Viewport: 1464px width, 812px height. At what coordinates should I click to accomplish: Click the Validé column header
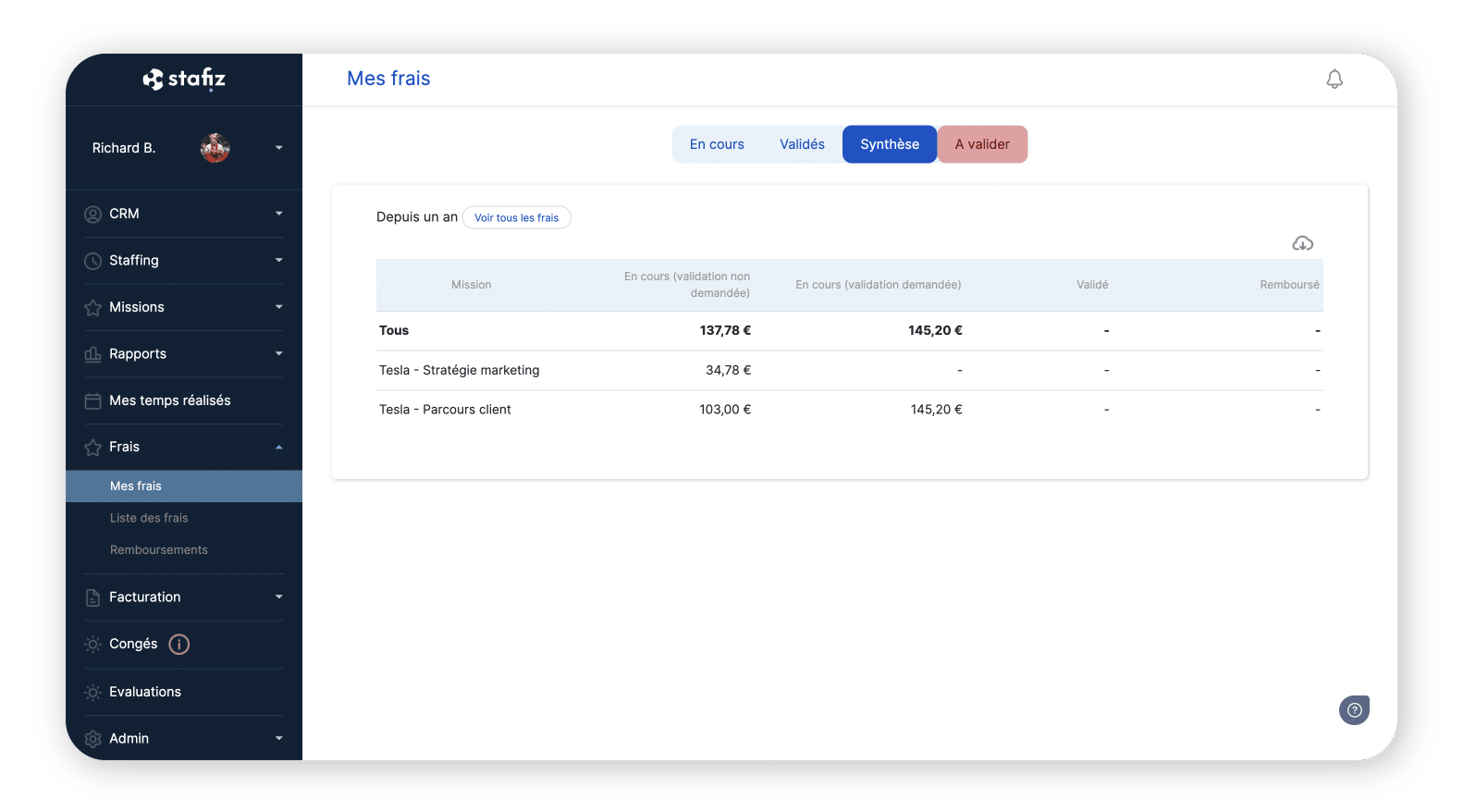click(1092, 285)
